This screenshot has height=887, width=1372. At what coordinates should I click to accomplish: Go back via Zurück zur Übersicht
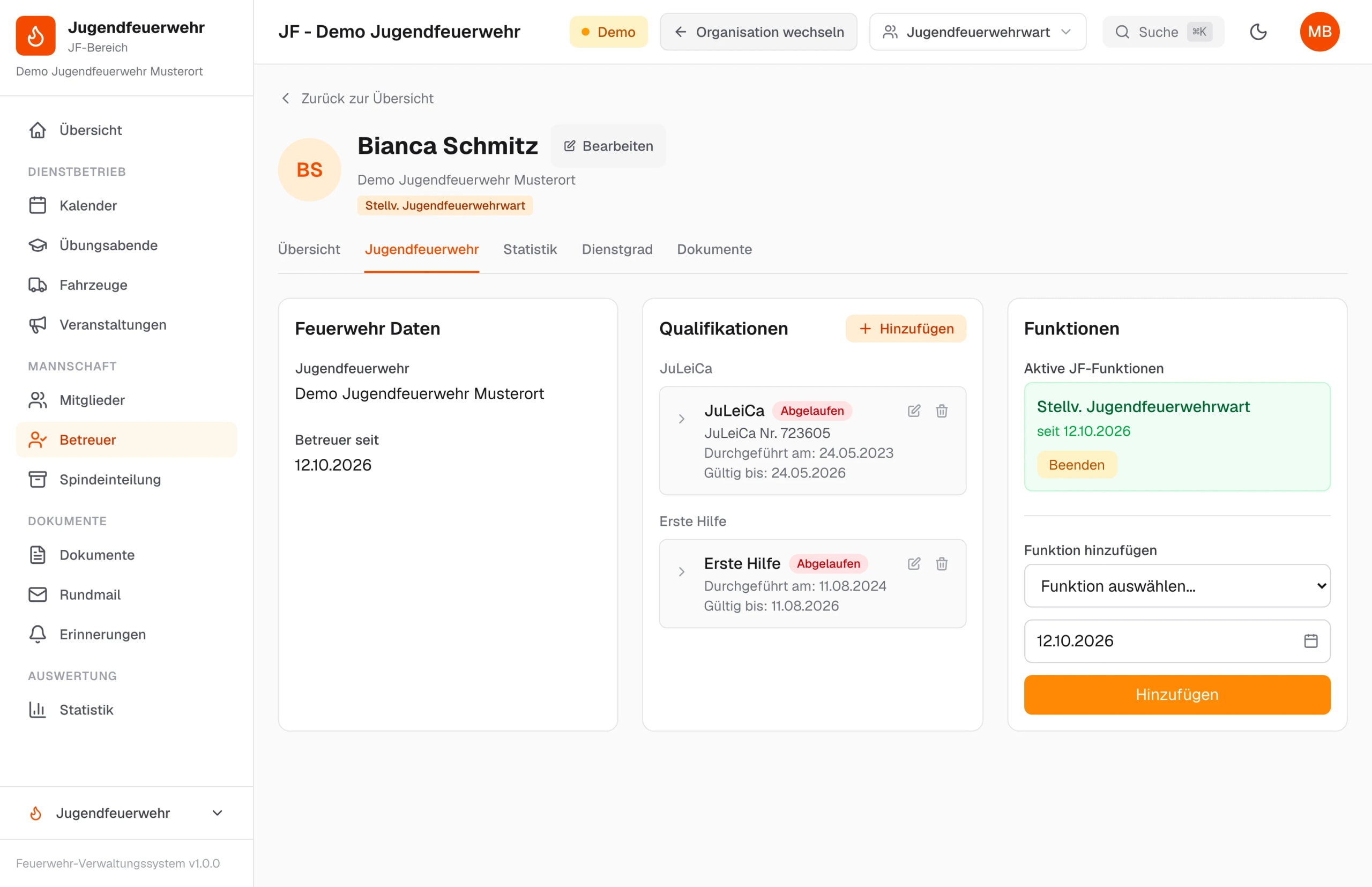click(x=357, y=99)
